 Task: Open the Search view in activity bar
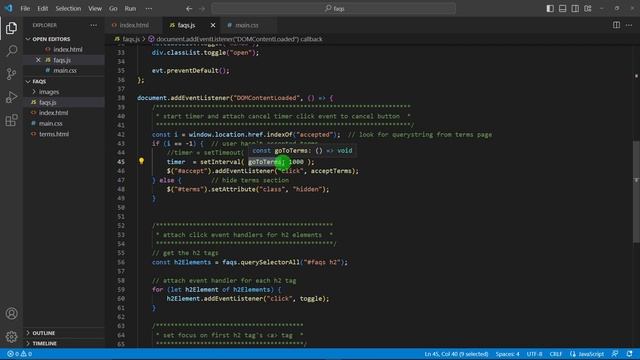click(11, 51)
